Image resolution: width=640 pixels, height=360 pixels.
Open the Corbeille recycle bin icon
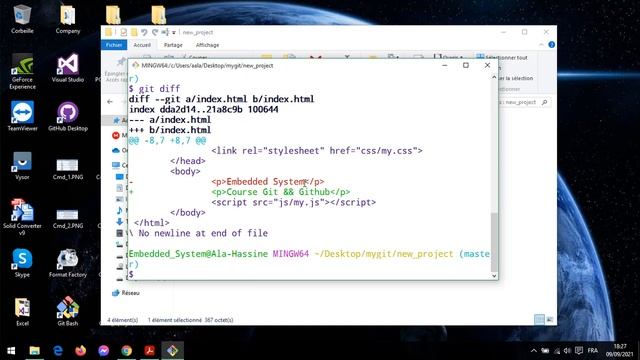point(22,19)
